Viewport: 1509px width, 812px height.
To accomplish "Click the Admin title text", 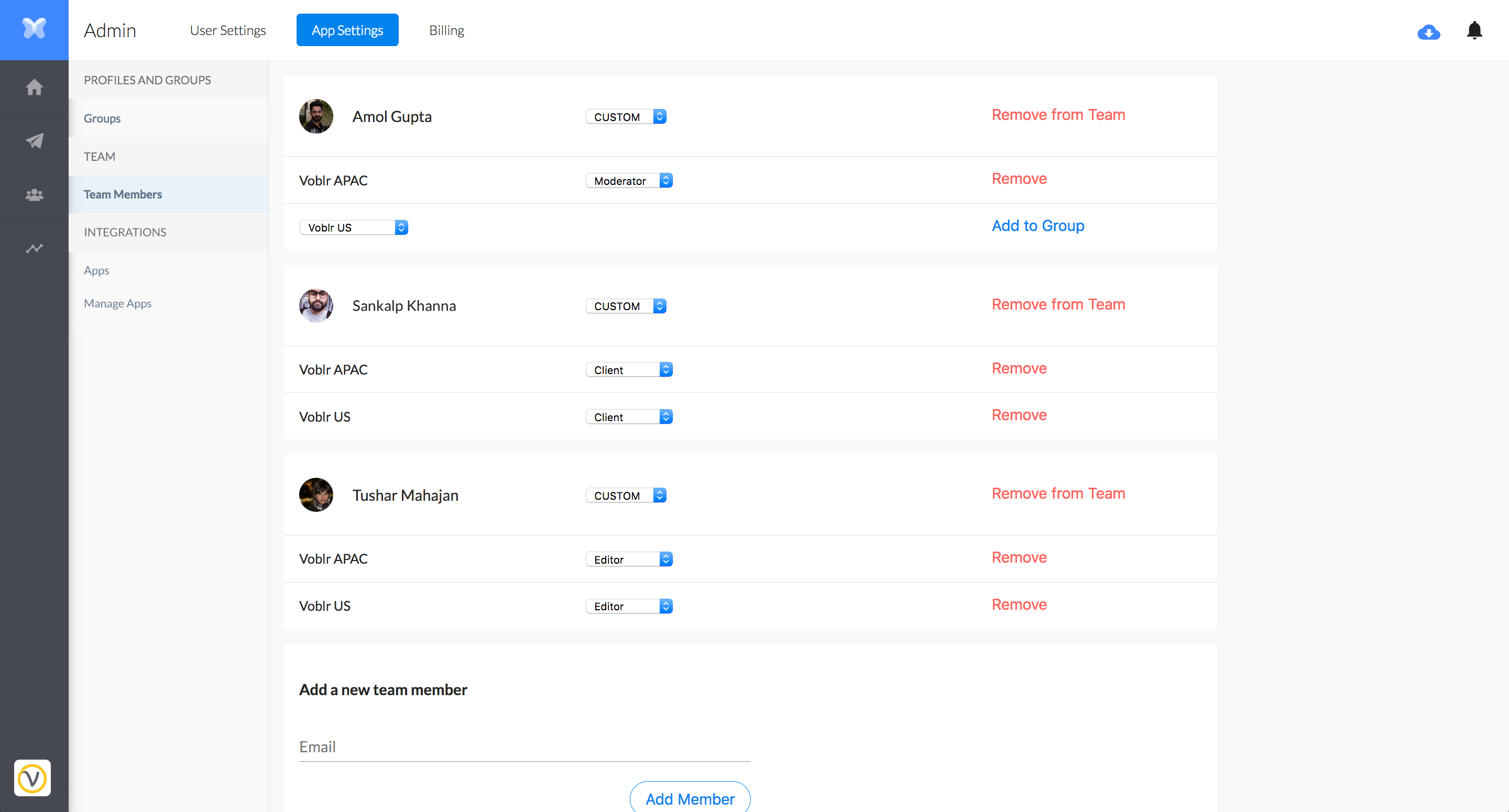I will [x=110, y=30].
